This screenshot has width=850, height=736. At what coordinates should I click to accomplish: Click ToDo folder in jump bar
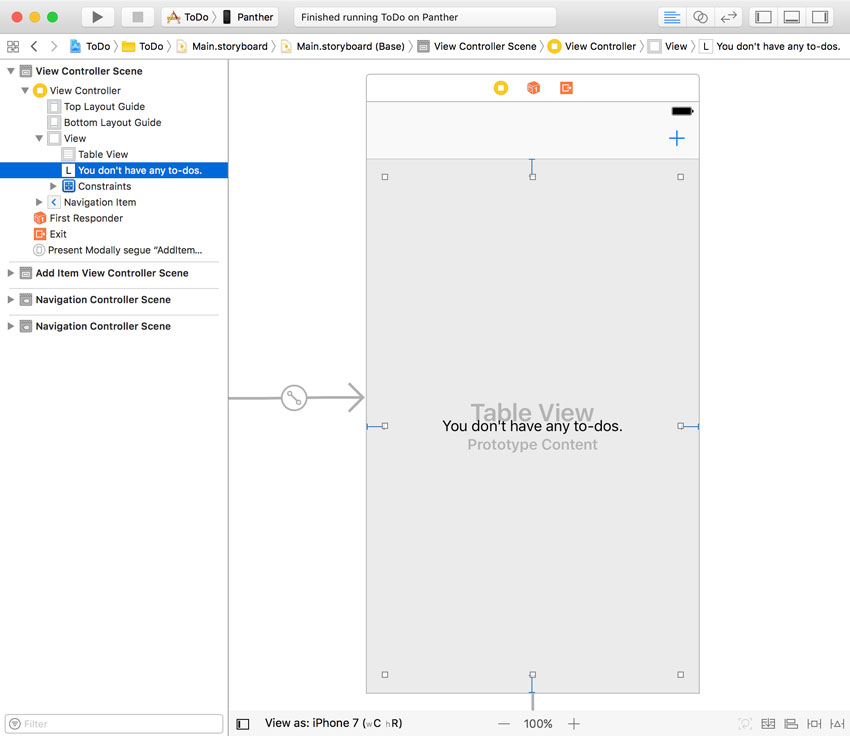(143, 47)
